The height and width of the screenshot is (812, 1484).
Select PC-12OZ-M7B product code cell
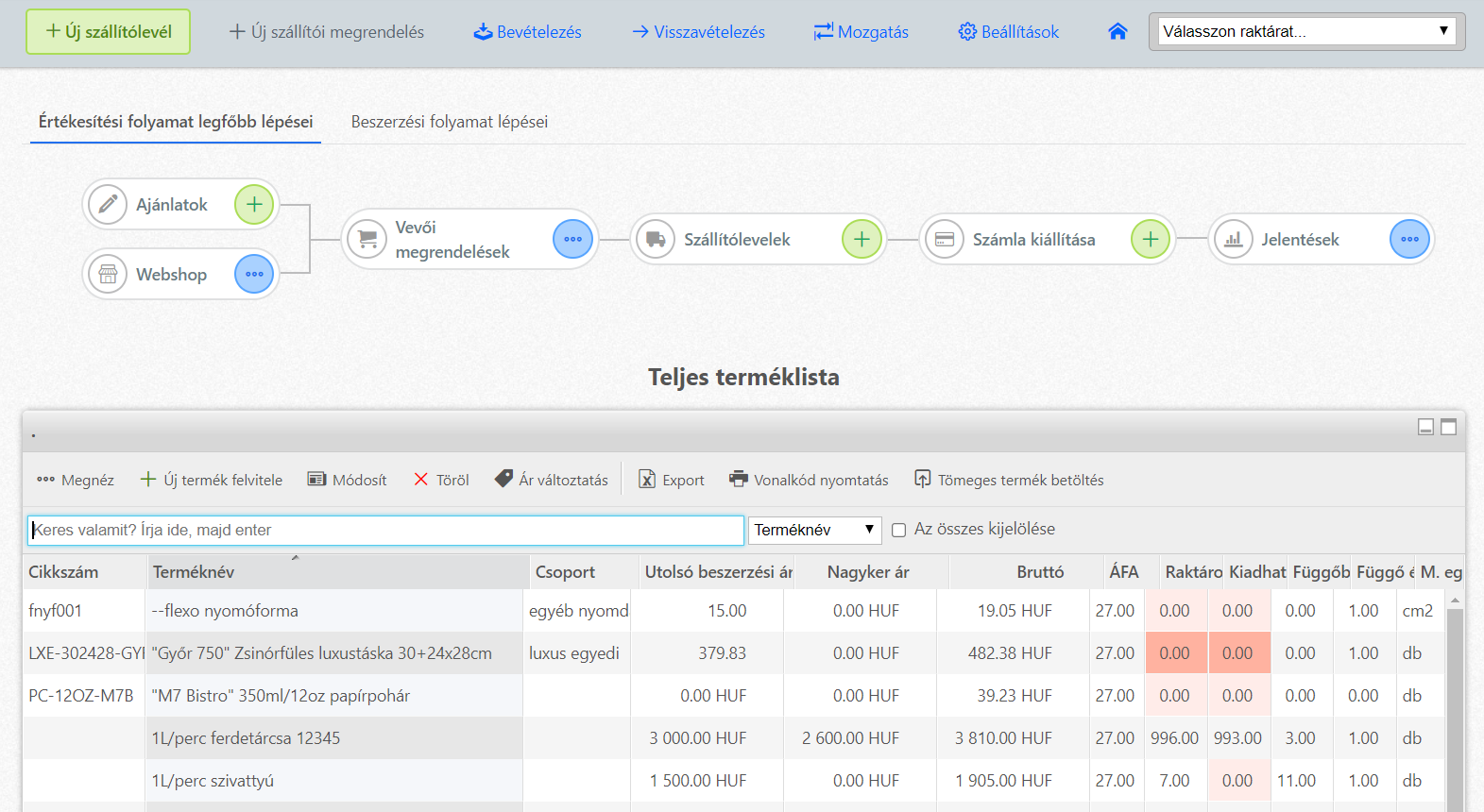[x=83, y=696]
